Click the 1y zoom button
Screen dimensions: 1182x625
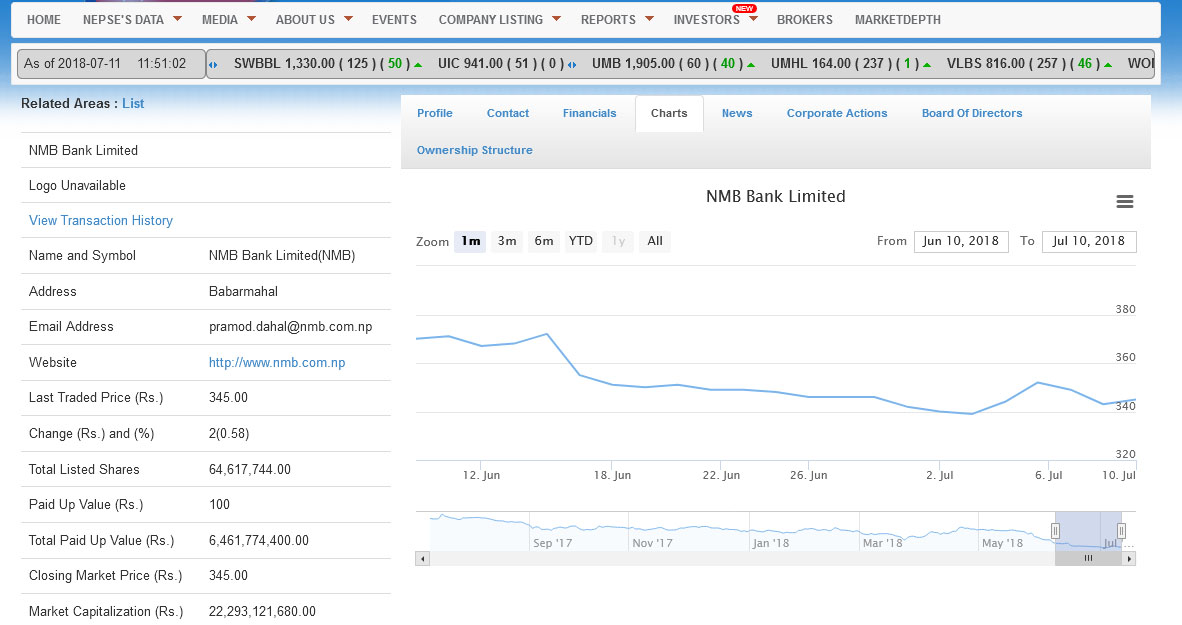click(x=618, y=241)
